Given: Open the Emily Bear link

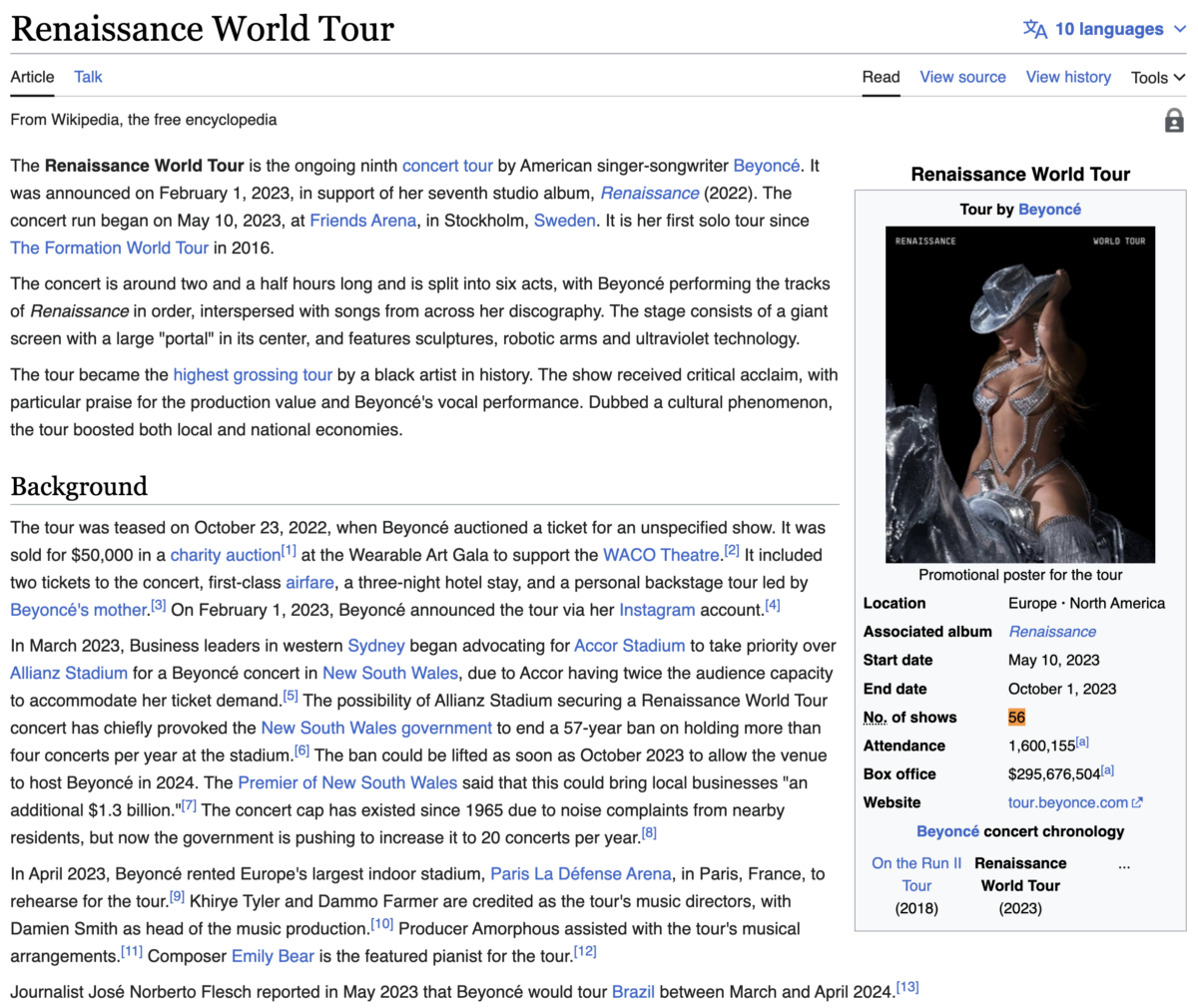Looking at the screenshot, I should coord(273,956).
